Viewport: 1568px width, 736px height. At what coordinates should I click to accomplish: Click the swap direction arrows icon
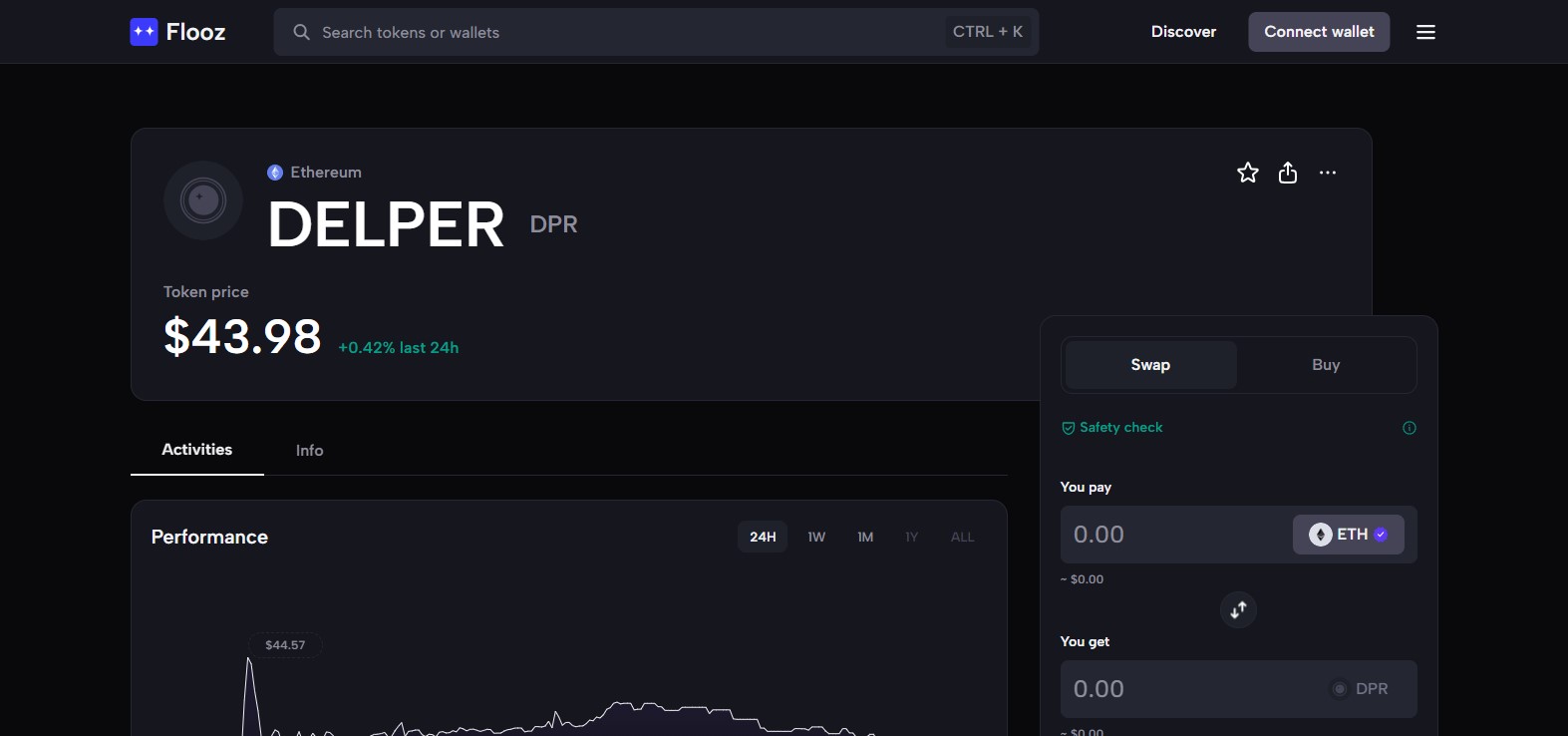(1238, 610)
